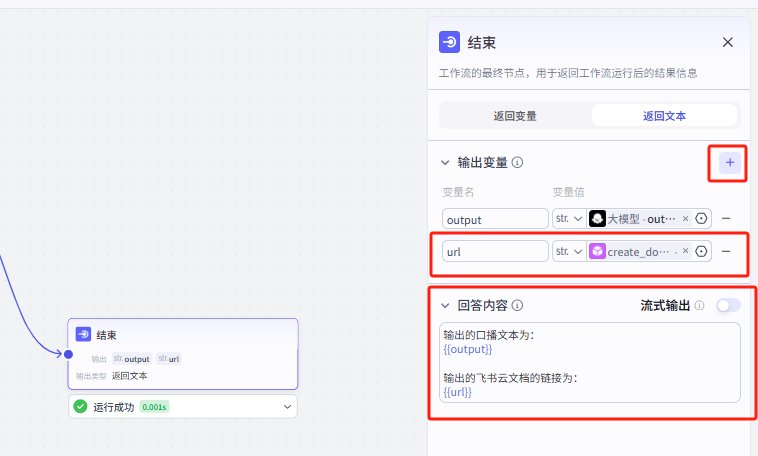Clear the 大模型 output reference value
This screenshot has width=758, height=456.
point(685,218)
